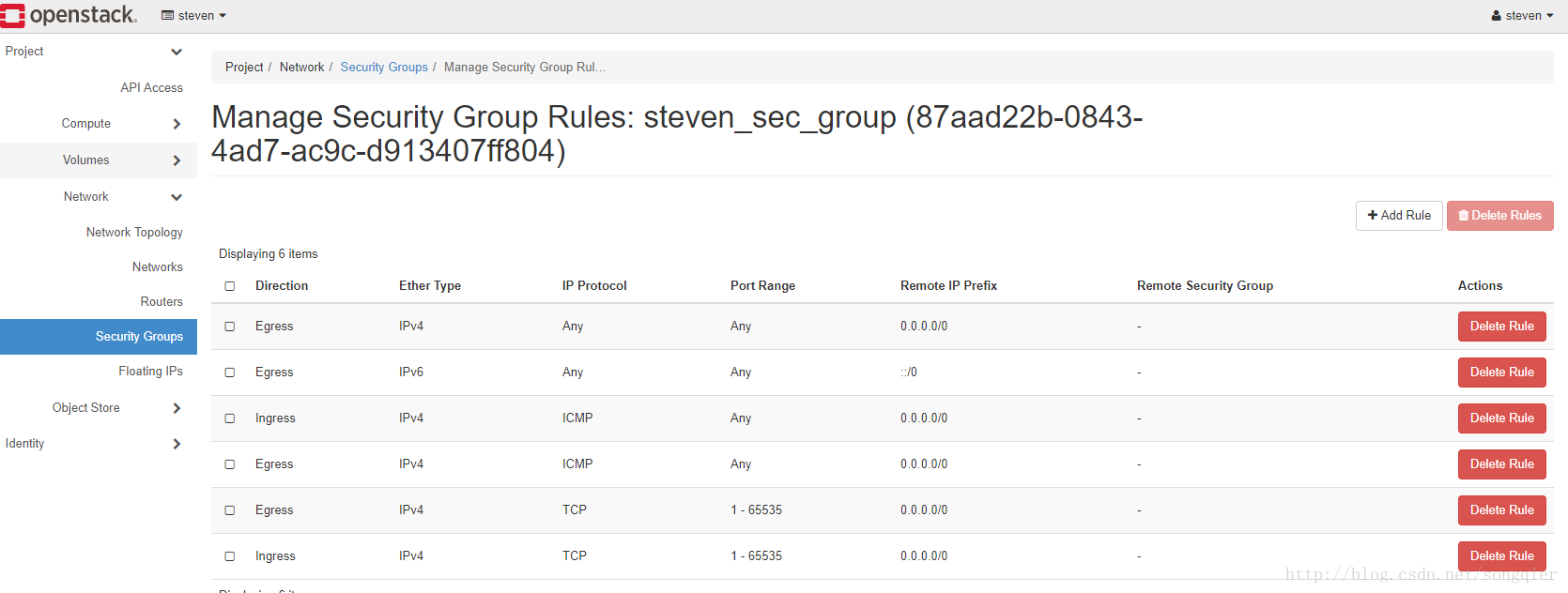Image resolution: width=1568 pixels, height=593 pixels.
Task: Expand the Compute sidebar section
Action: [99, 124]
